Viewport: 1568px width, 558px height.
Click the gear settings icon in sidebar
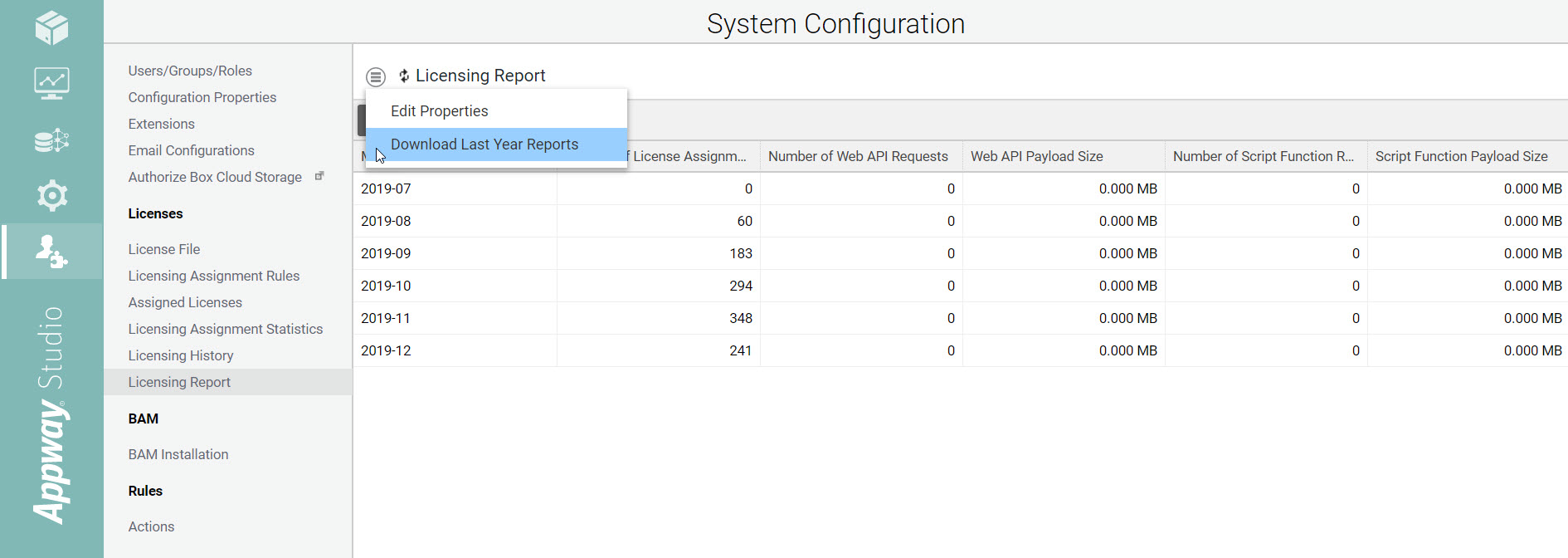(51, 196)
